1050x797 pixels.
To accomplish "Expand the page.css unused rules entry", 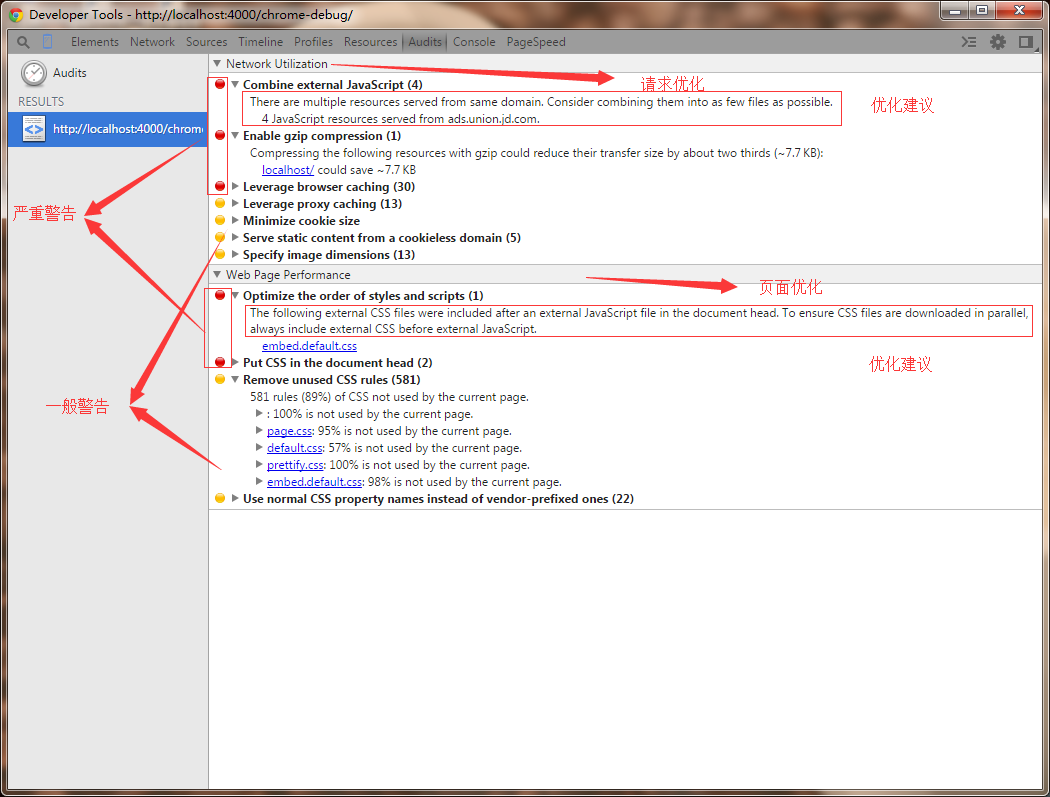I will tap(259, 430).
